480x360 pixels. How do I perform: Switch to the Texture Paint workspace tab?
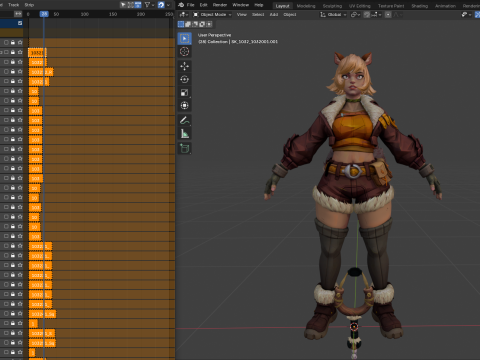[391, 6]
